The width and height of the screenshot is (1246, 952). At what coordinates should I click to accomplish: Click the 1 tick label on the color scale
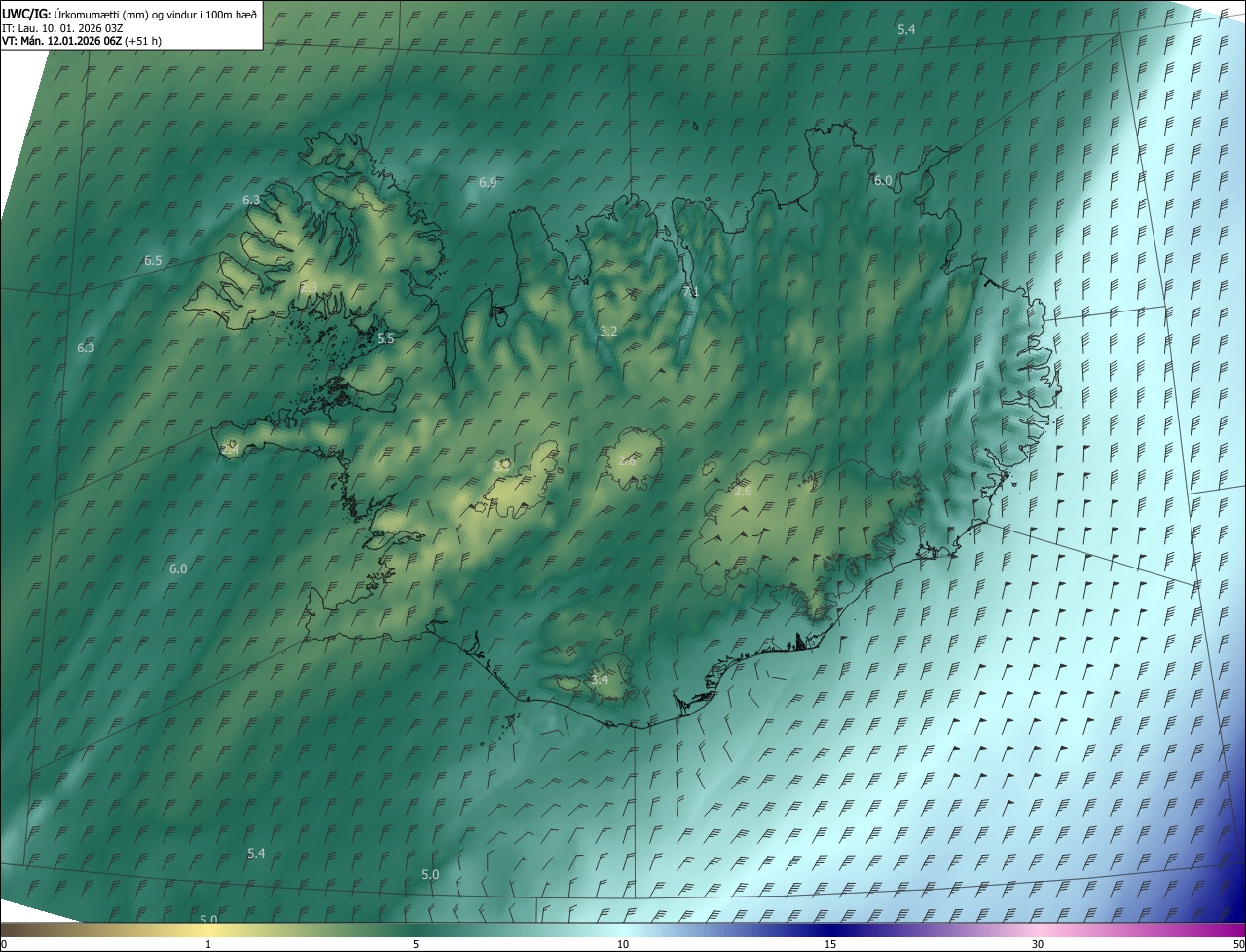pyautogui.click(x=208, y=945)
